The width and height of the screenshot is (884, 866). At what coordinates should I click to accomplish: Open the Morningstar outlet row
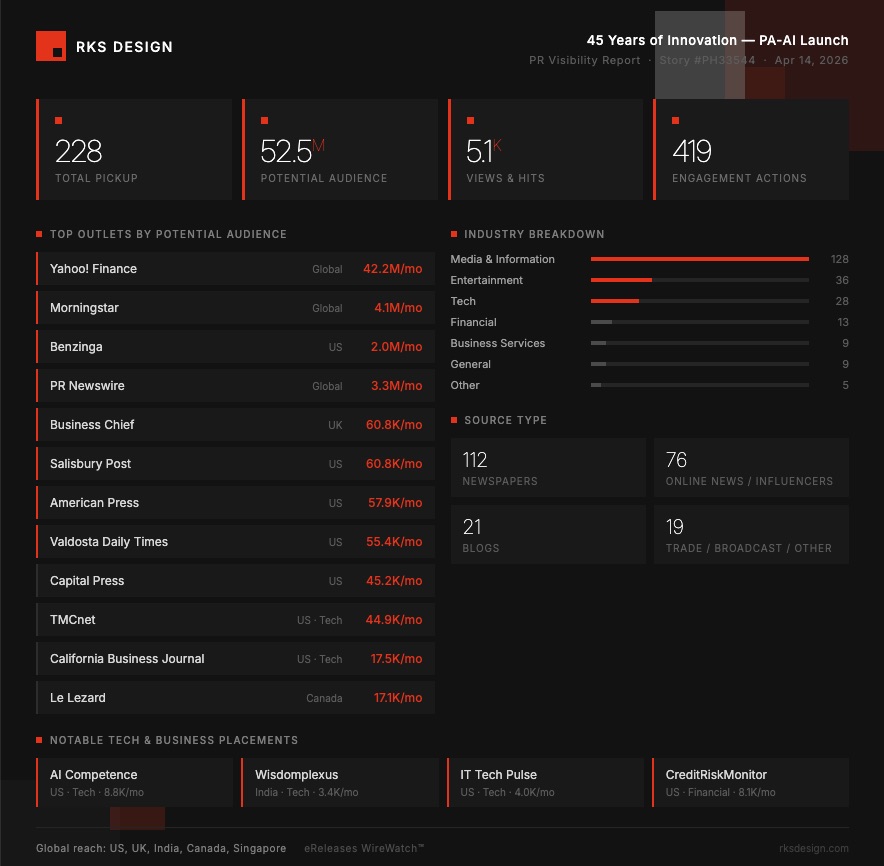pos(236,308)
